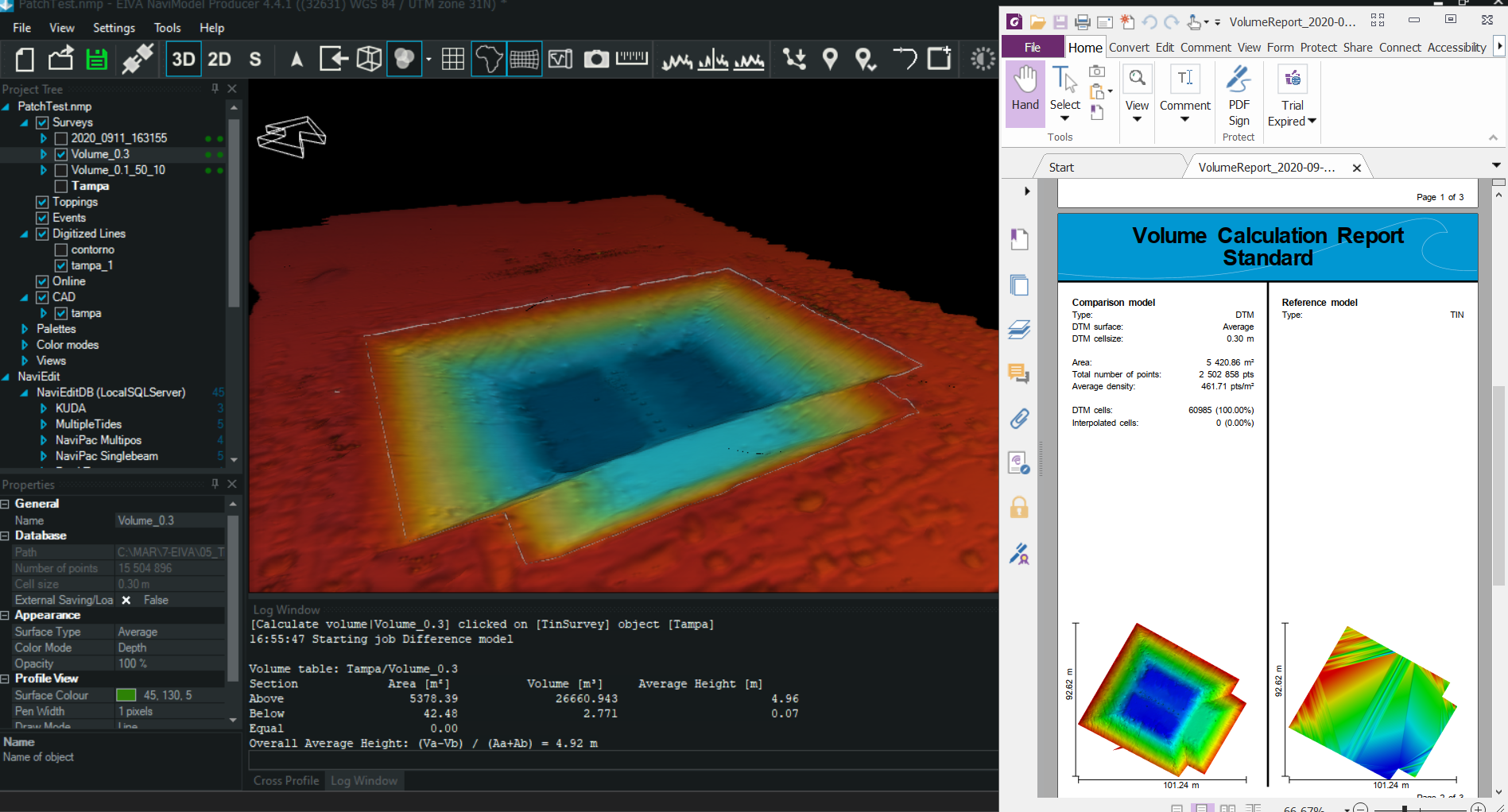Activate the ruler measurement tool

(632, 59)
